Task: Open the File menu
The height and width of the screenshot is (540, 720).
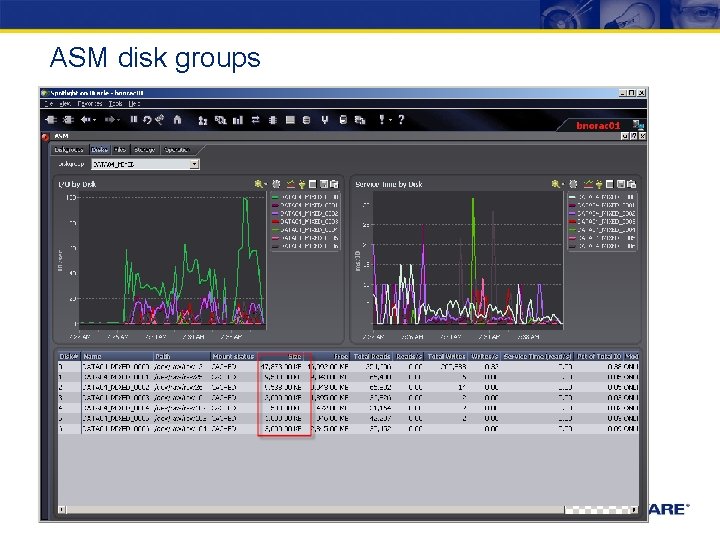Action: tap(48, 104)
